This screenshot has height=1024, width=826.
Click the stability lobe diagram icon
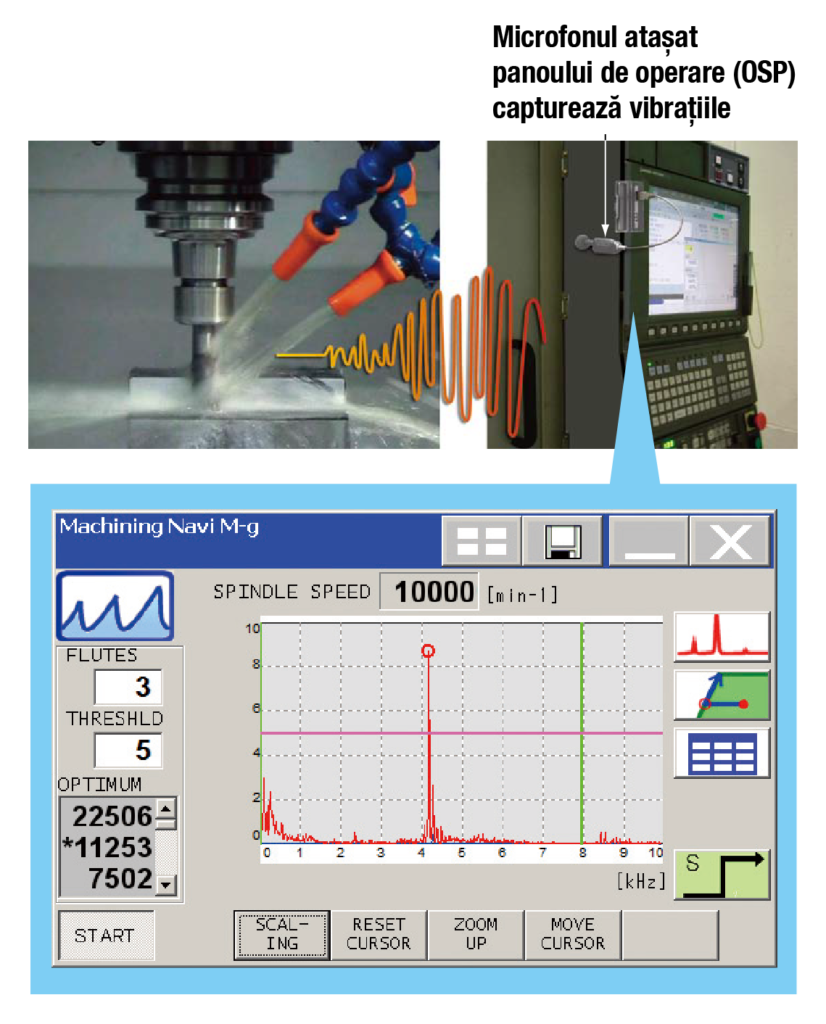pyautogui.click(x=721, y=695)
